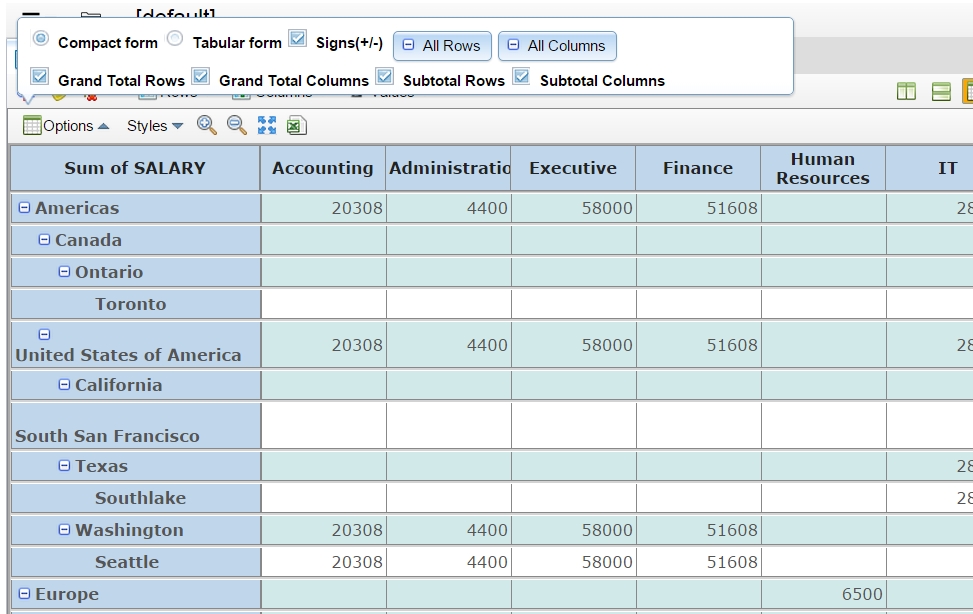Toggle the Signs(+/-) checkbox
973x614 pixels.
298,39
